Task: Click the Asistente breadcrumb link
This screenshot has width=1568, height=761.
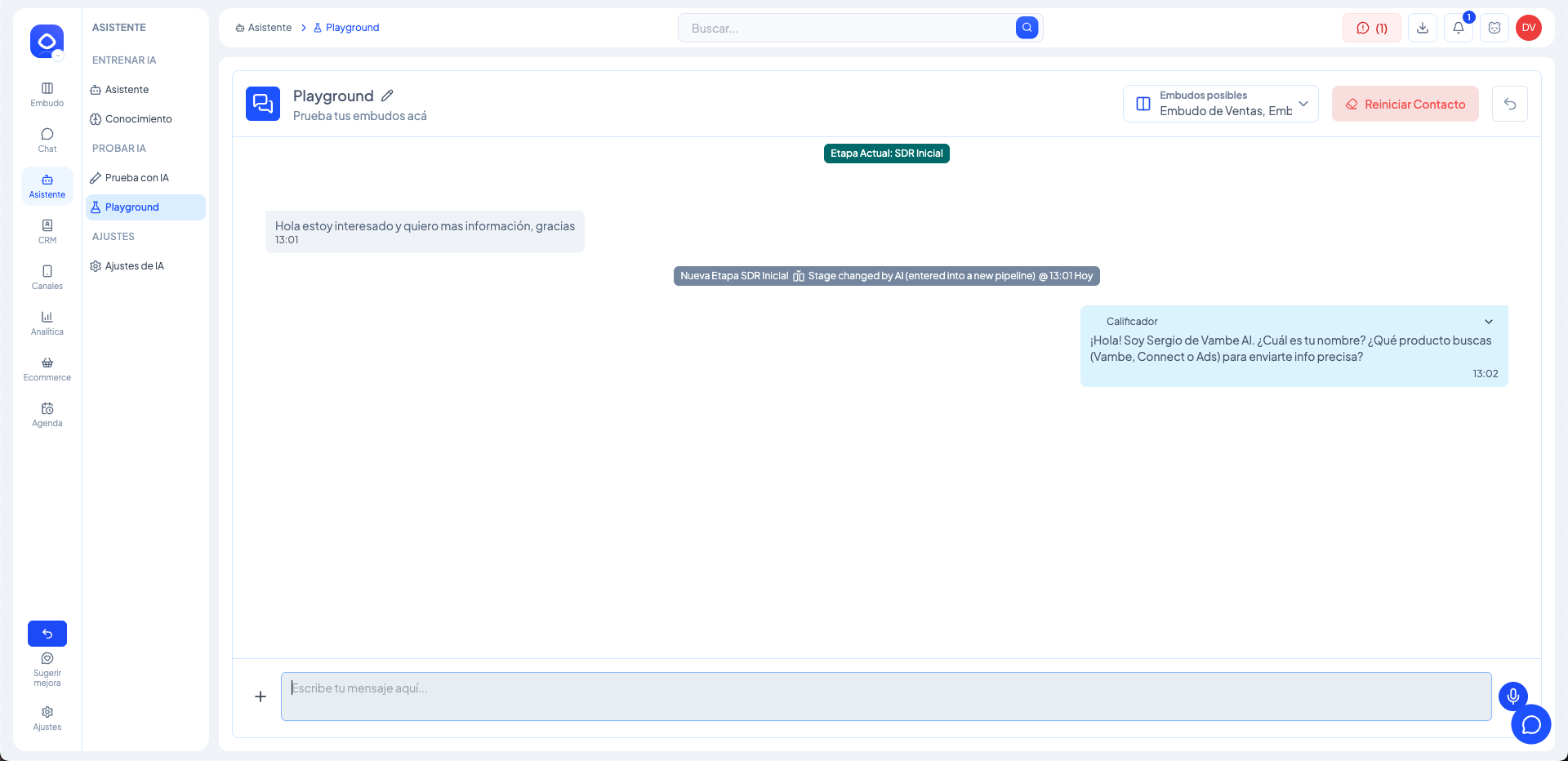Action: click(x=269, y=28)
